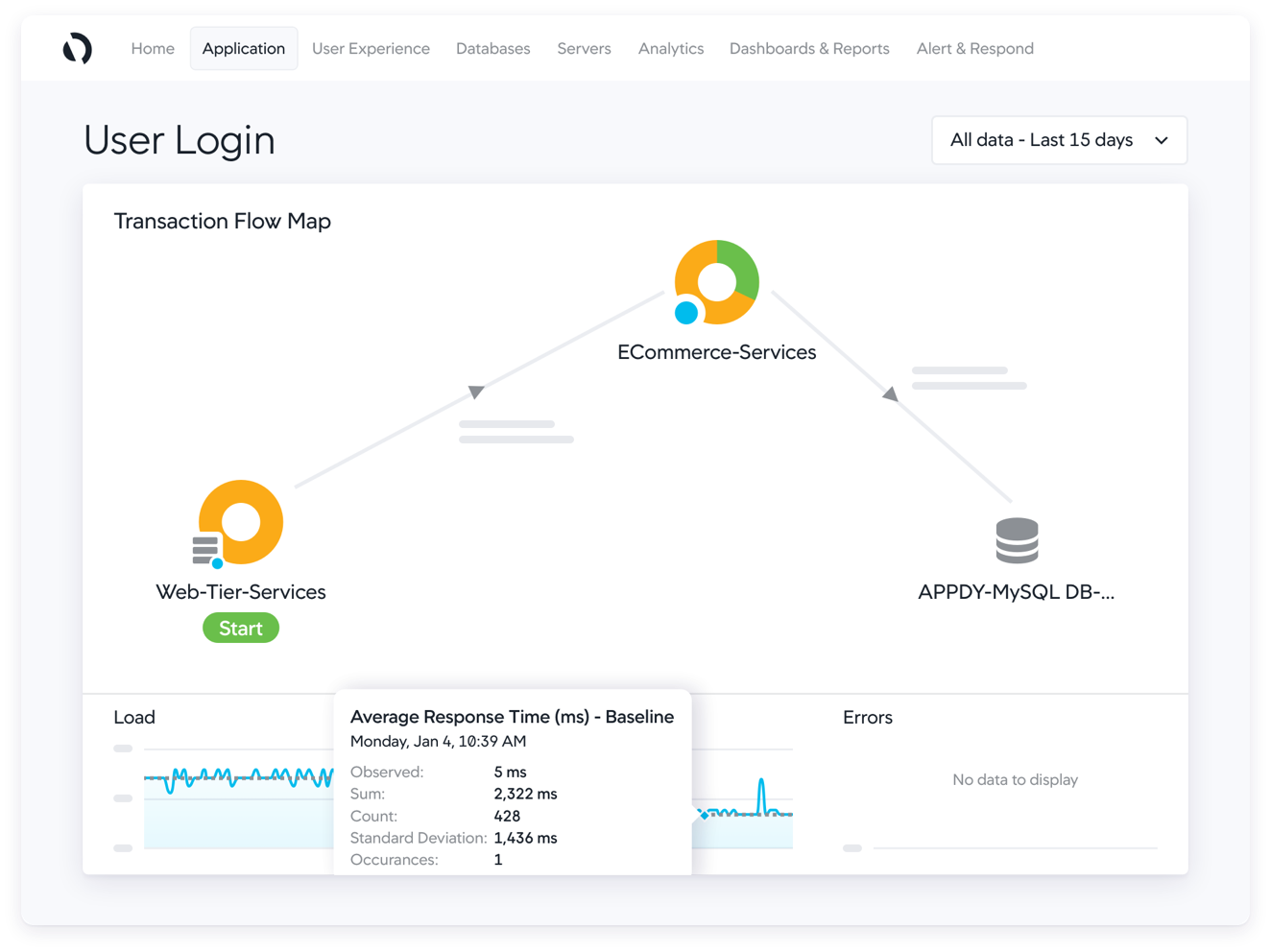Click the Average Response Time tooltip title

(x=512, y=717)
